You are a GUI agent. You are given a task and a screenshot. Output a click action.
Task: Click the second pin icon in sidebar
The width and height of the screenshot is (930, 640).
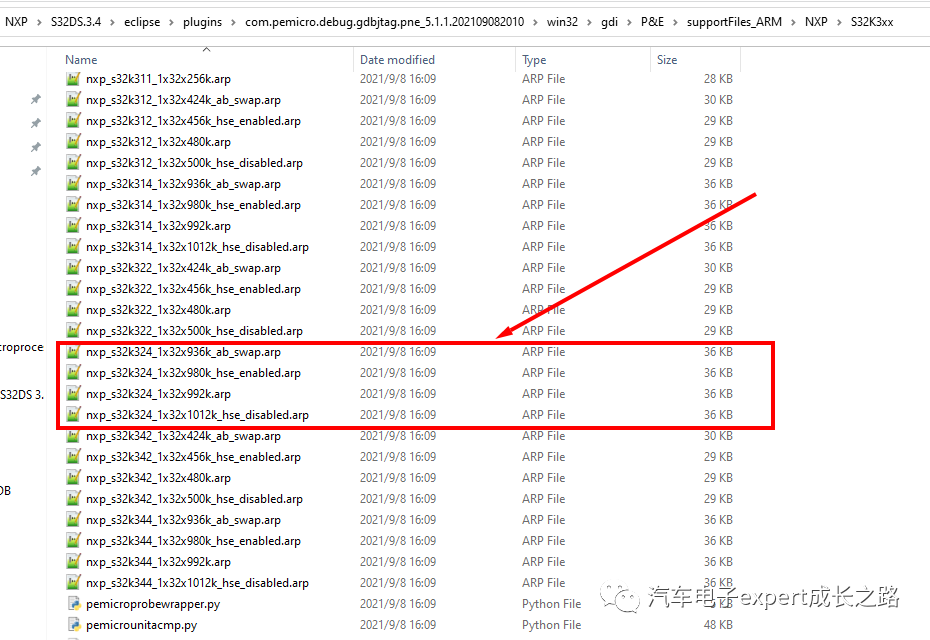coord(36,123)
